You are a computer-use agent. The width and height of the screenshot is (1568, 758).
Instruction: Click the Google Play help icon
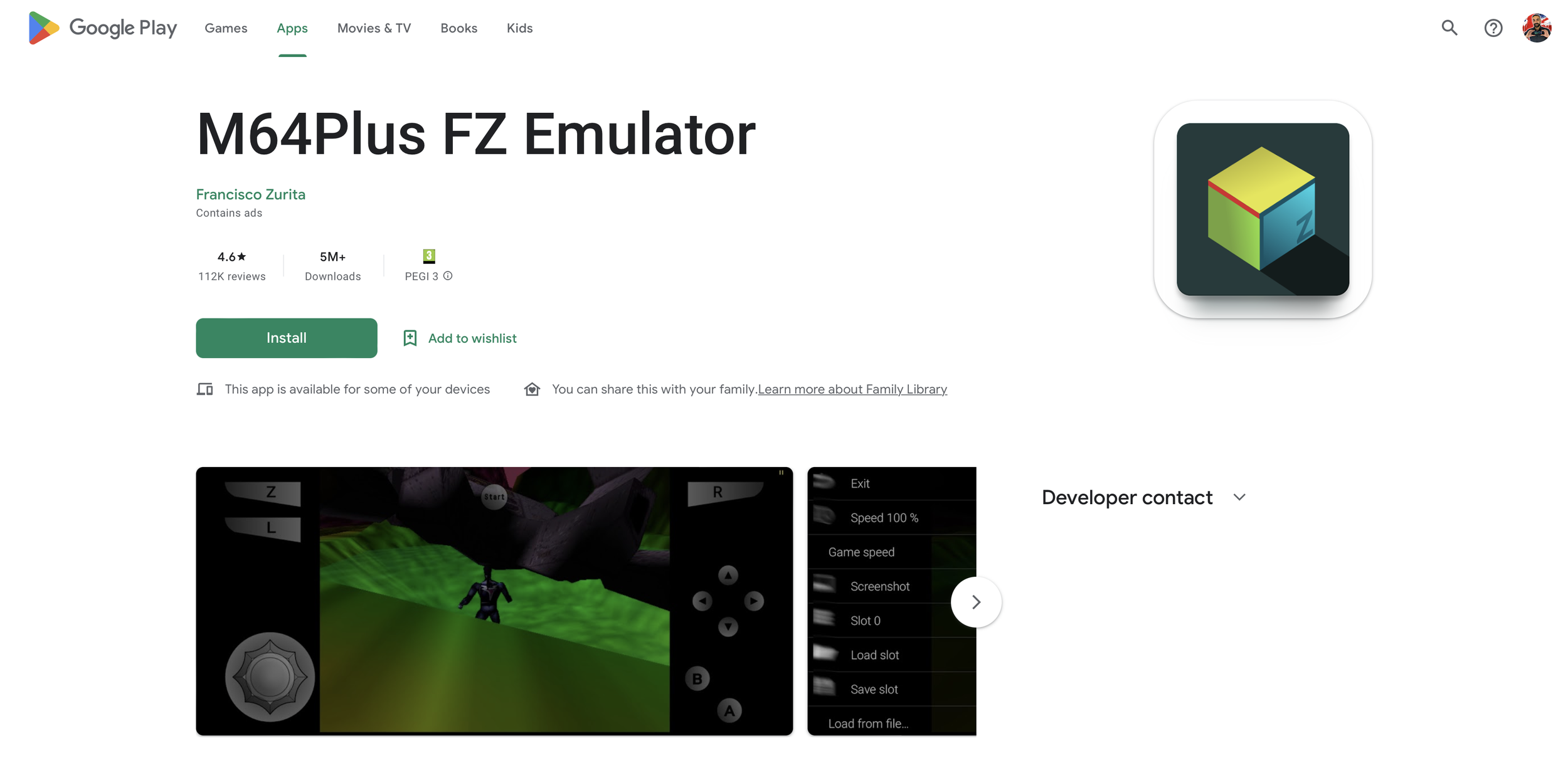(1494, 27)
